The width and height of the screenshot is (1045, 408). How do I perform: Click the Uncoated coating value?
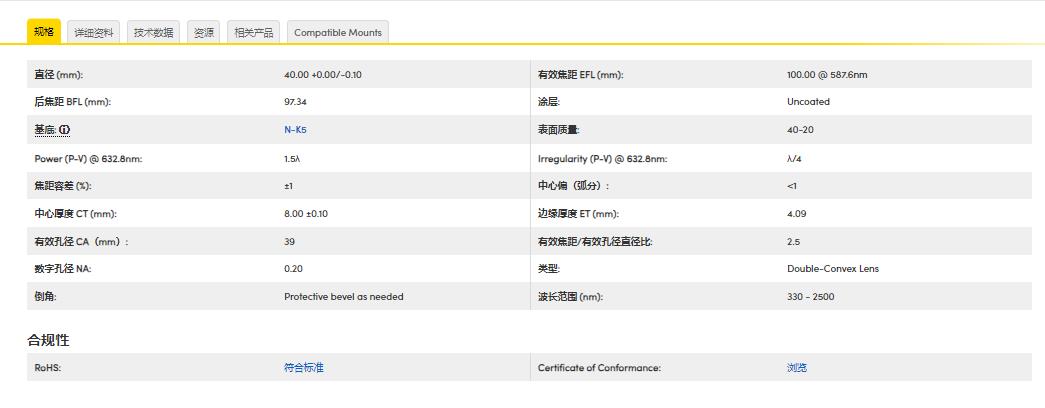[808, 102]
